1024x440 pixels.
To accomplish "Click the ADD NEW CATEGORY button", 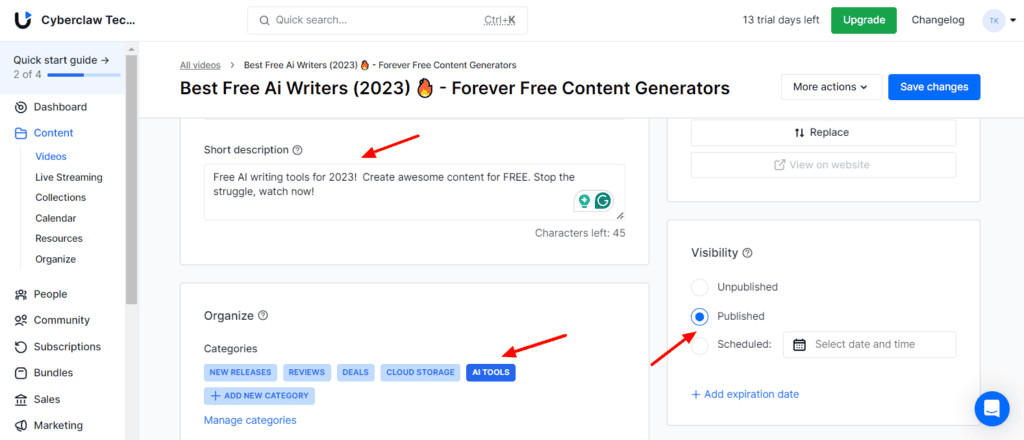I will click(x=259, y=396).
